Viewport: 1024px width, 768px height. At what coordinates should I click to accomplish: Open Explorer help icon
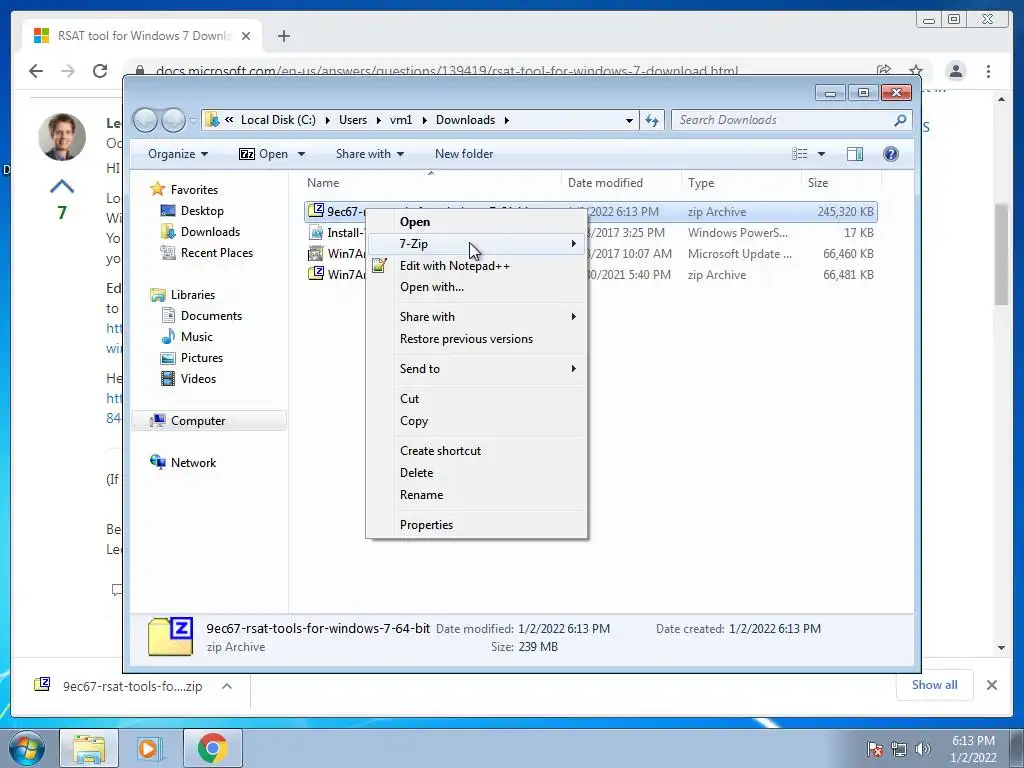pos(891,154)
